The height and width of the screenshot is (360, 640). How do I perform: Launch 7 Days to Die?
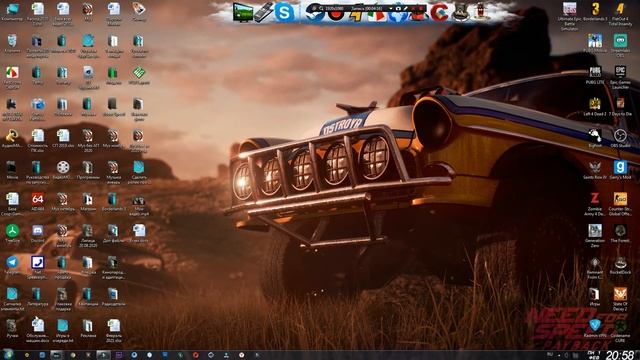point(620,107)
